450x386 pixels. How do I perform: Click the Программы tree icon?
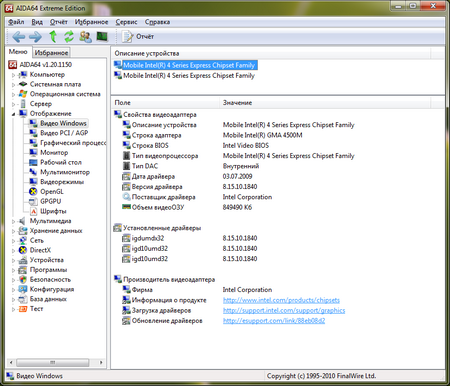23,270
